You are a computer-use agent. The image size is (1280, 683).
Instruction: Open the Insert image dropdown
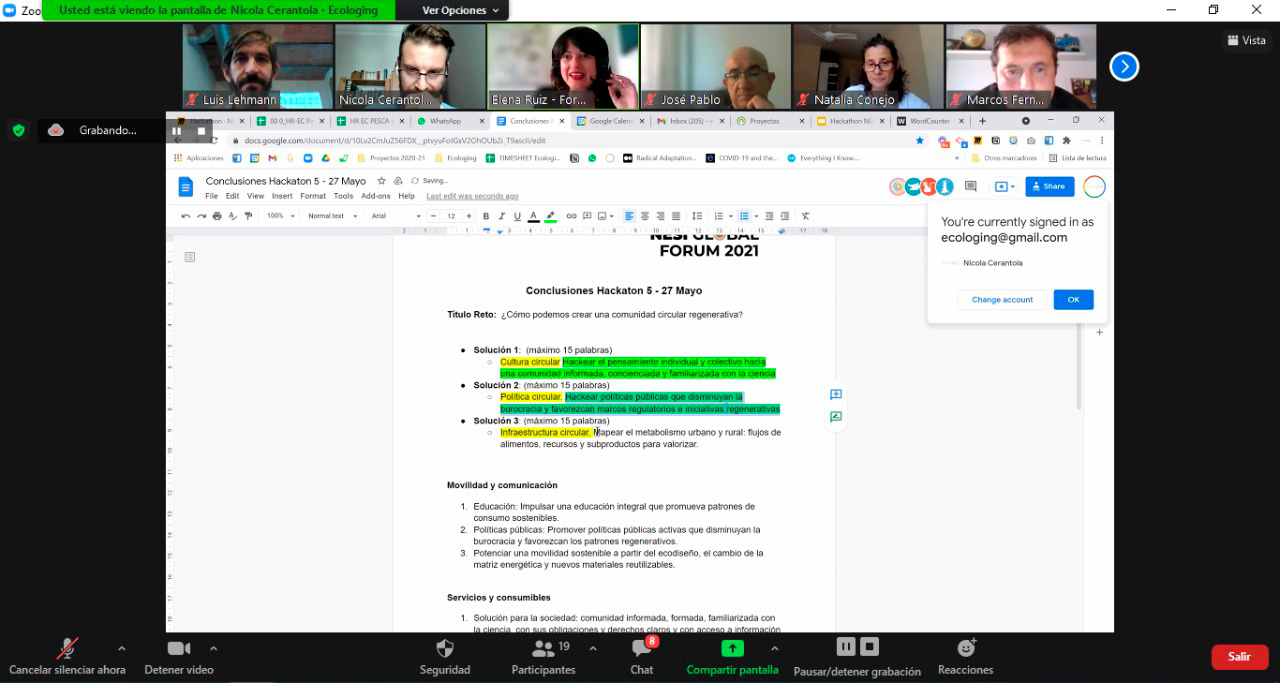coord(606,216)
